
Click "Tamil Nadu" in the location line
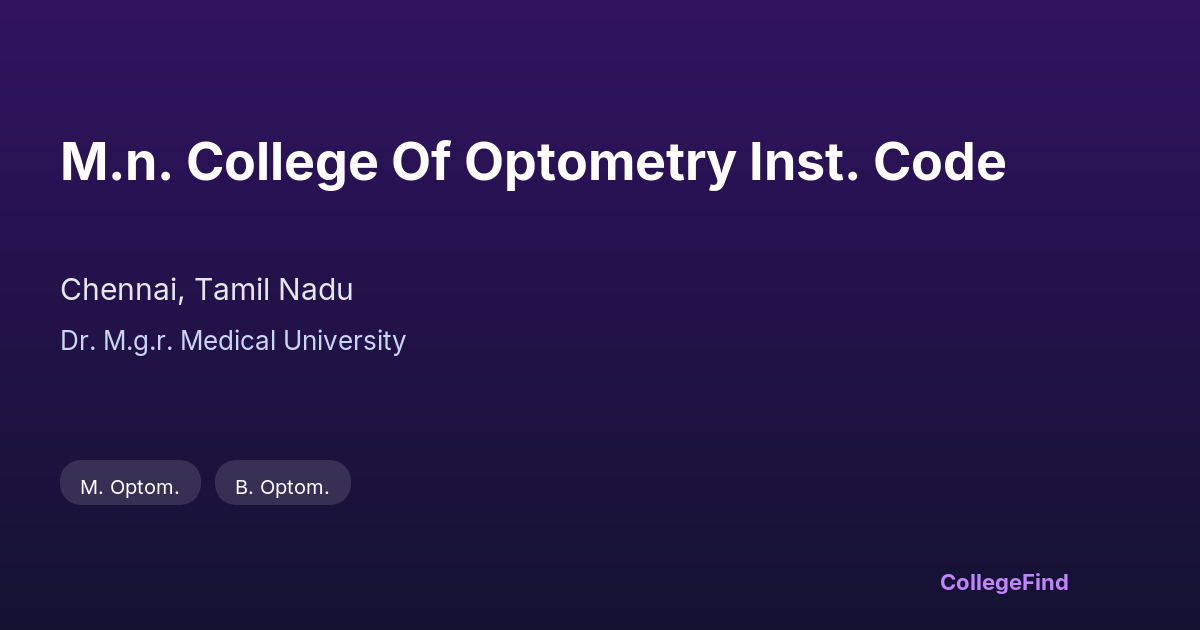274,290
